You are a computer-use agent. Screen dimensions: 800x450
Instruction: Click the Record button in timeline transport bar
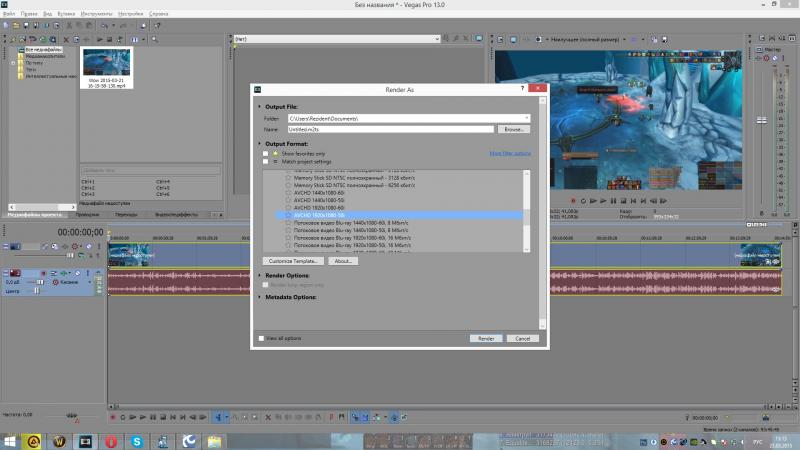click(x=113, y=417)
